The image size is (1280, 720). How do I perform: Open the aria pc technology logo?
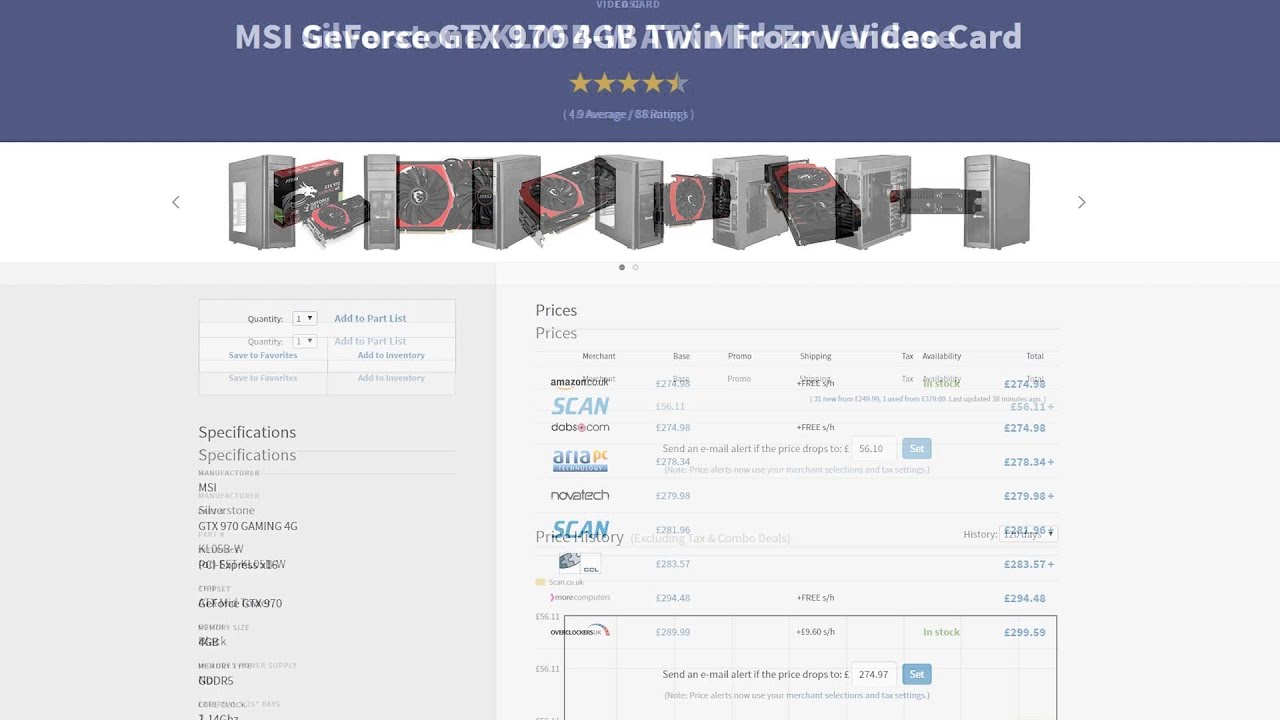pyautogui.click(x=580, y=461)
